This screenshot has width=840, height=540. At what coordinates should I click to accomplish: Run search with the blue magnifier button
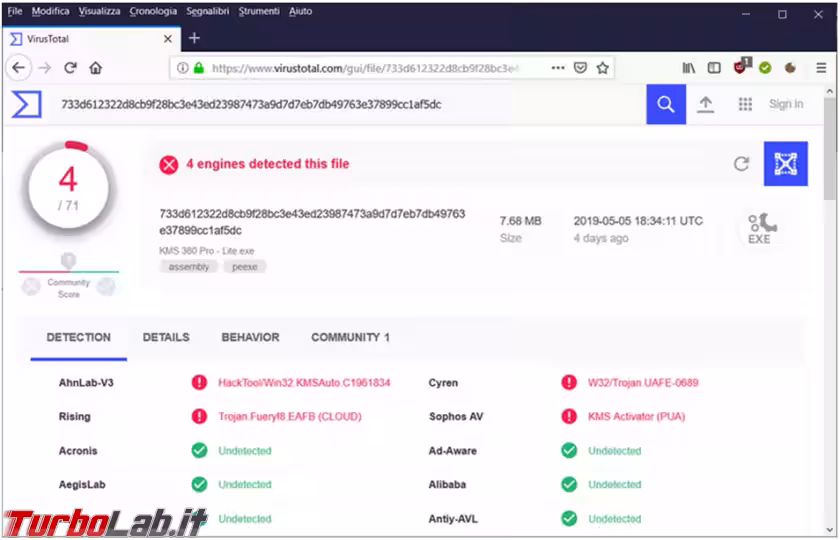666,104
